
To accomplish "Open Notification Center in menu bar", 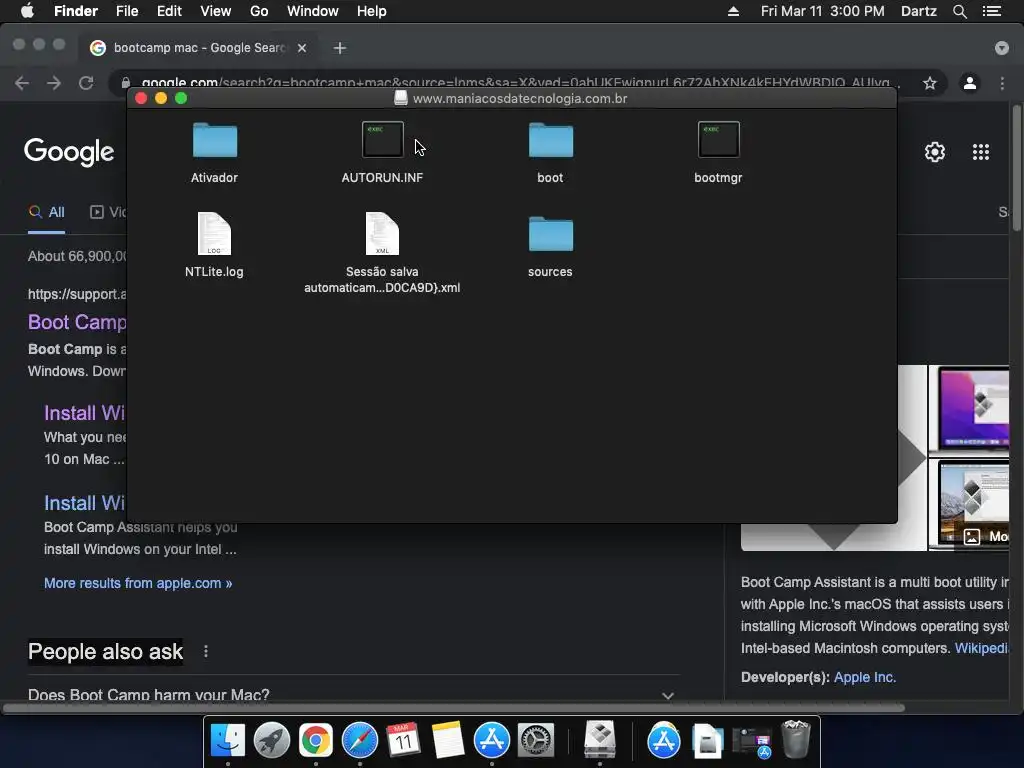I will click(992, 11).
